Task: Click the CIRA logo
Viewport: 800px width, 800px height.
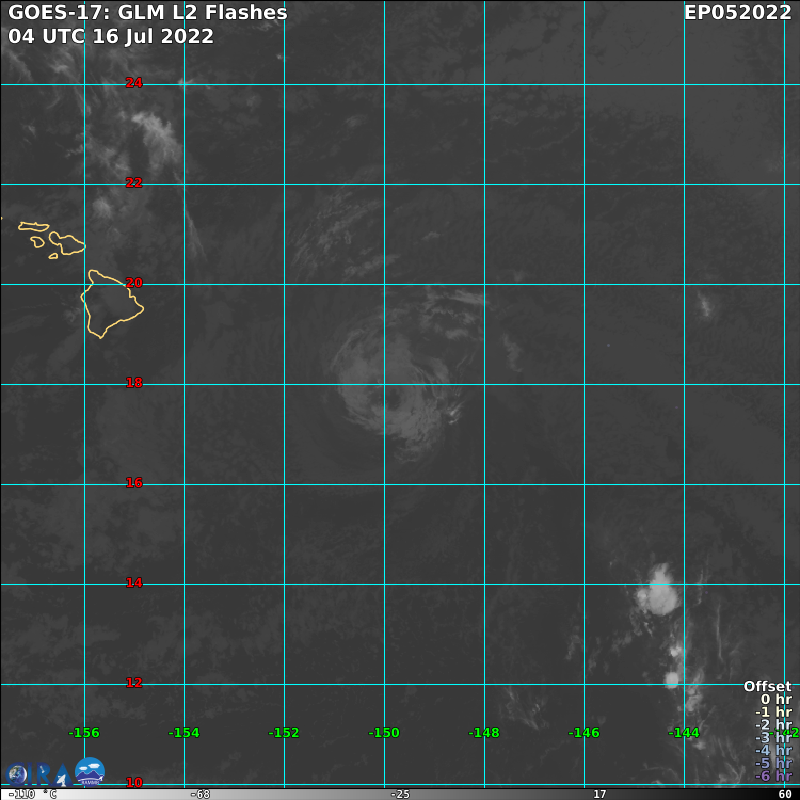Action: (x=38, y=775)
